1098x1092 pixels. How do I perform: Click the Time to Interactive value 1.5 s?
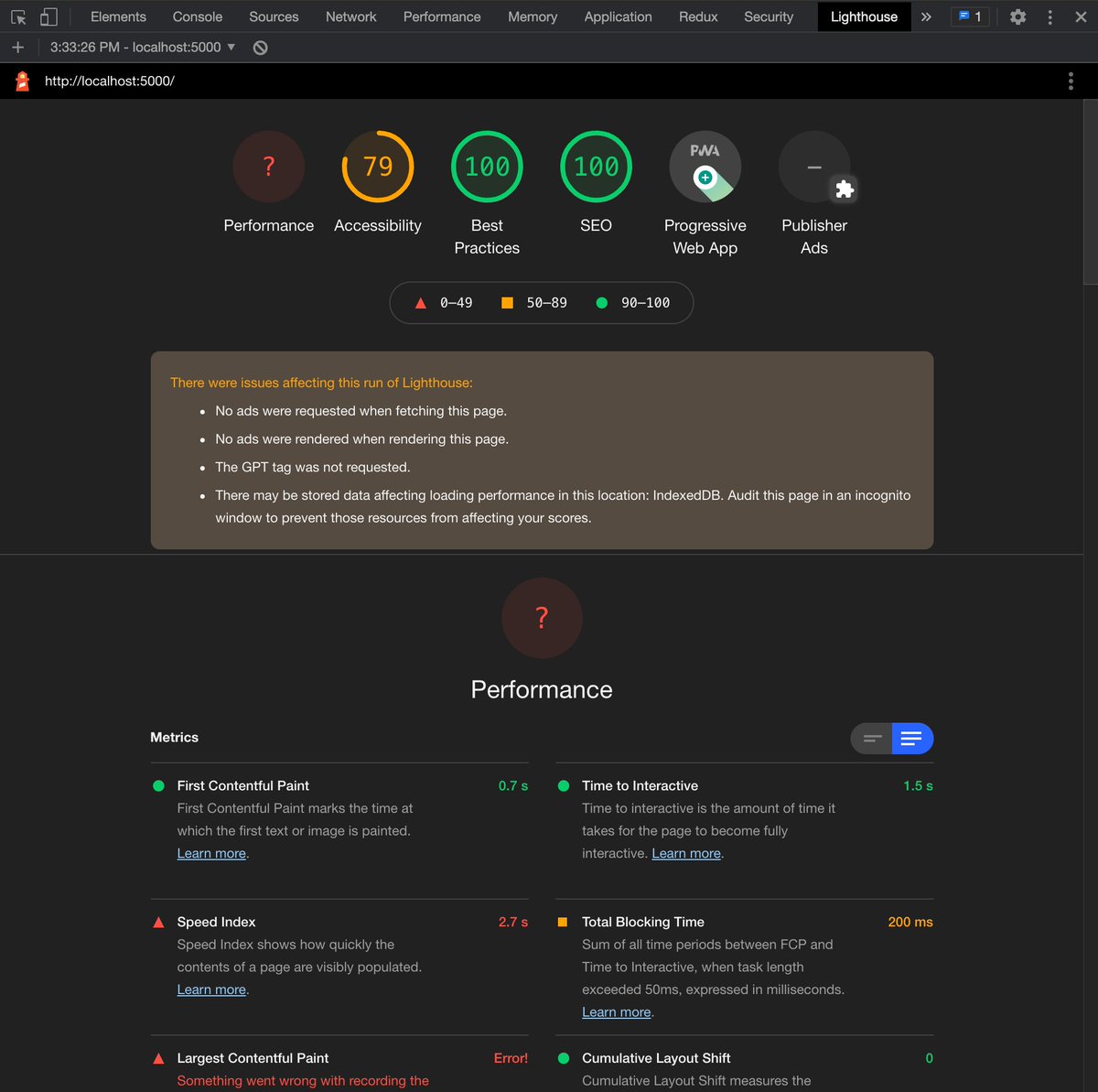tap(918, 785)
